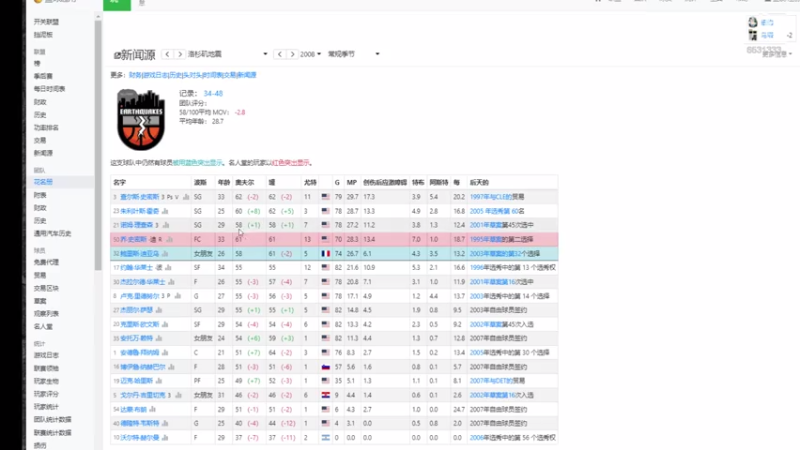Open stats chart icon for player number 27

[159, 310]
